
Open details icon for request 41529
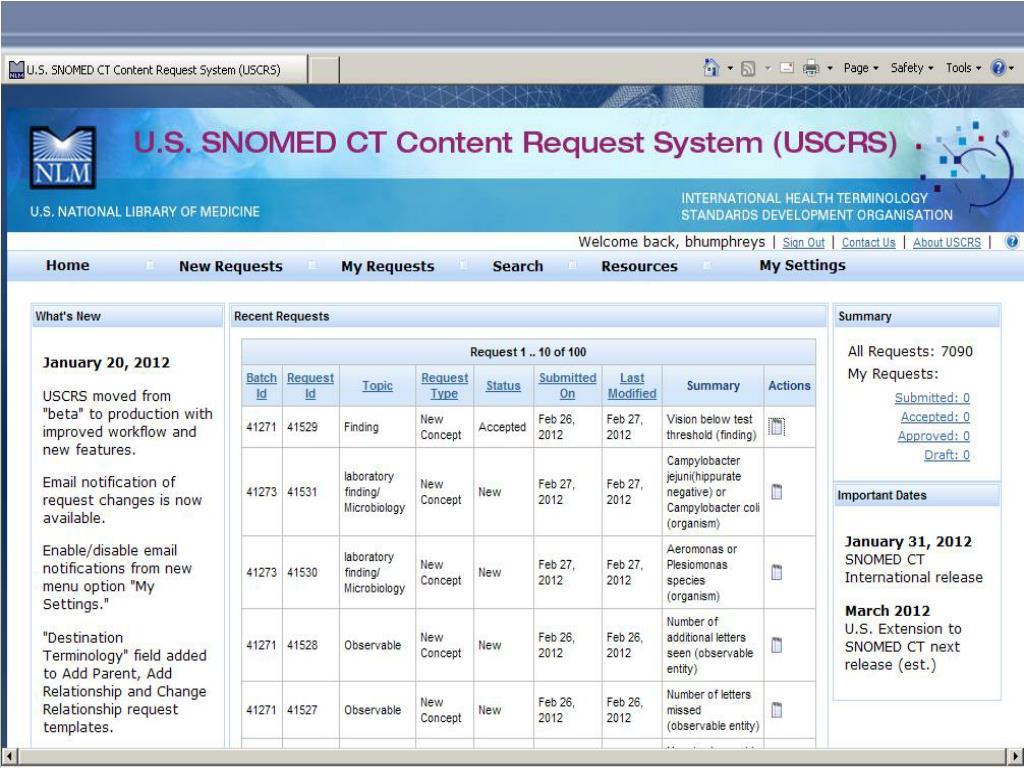pyautogui.click(x=776, y=426)
